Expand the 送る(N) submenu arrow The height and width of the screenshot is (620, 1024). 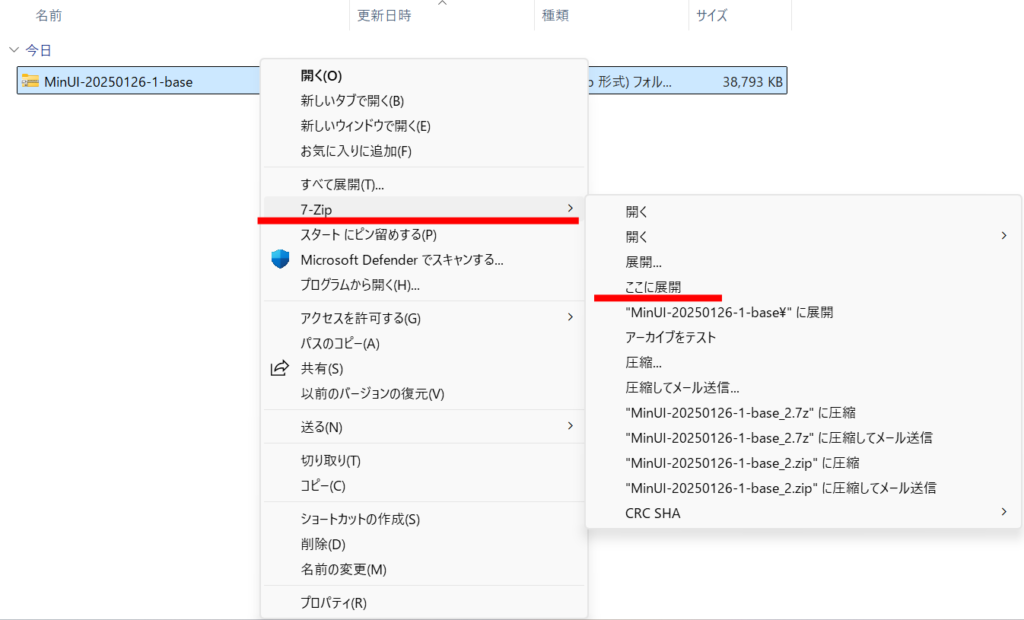(570, 426)
